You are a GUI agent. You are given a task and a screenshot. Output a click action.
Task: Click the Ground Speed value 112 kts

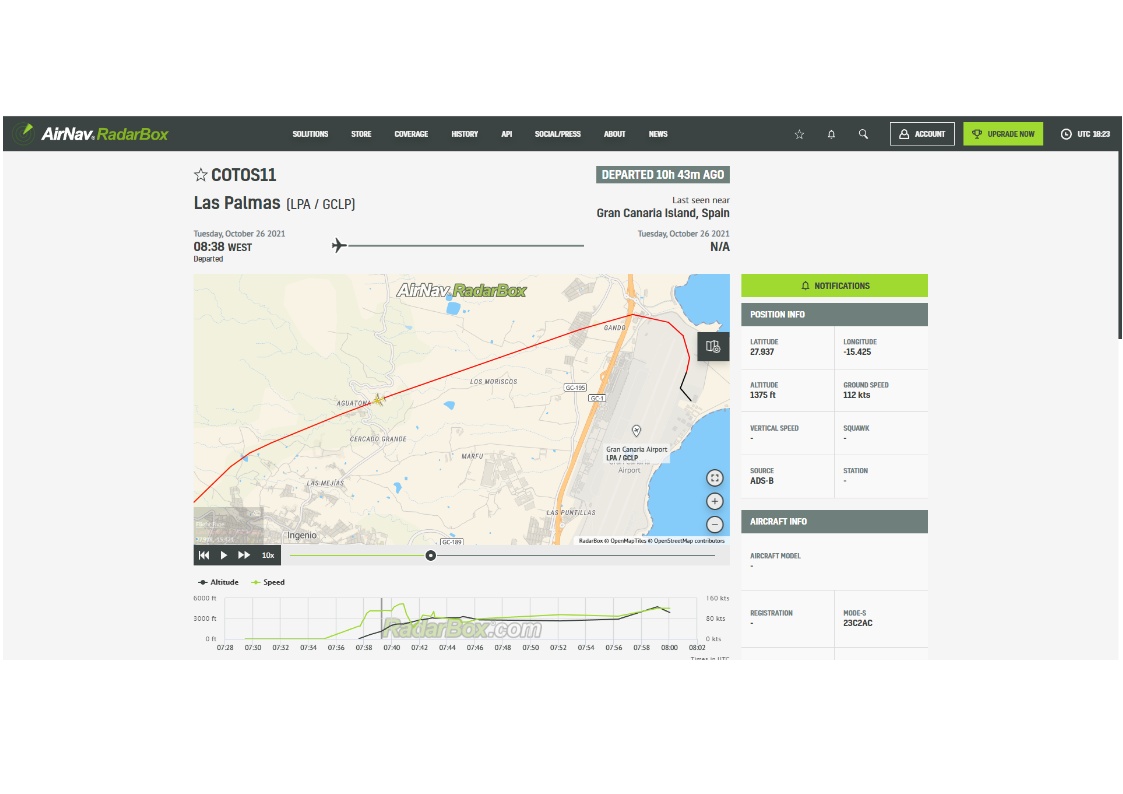pyautogui.click(x=857, y=395)
